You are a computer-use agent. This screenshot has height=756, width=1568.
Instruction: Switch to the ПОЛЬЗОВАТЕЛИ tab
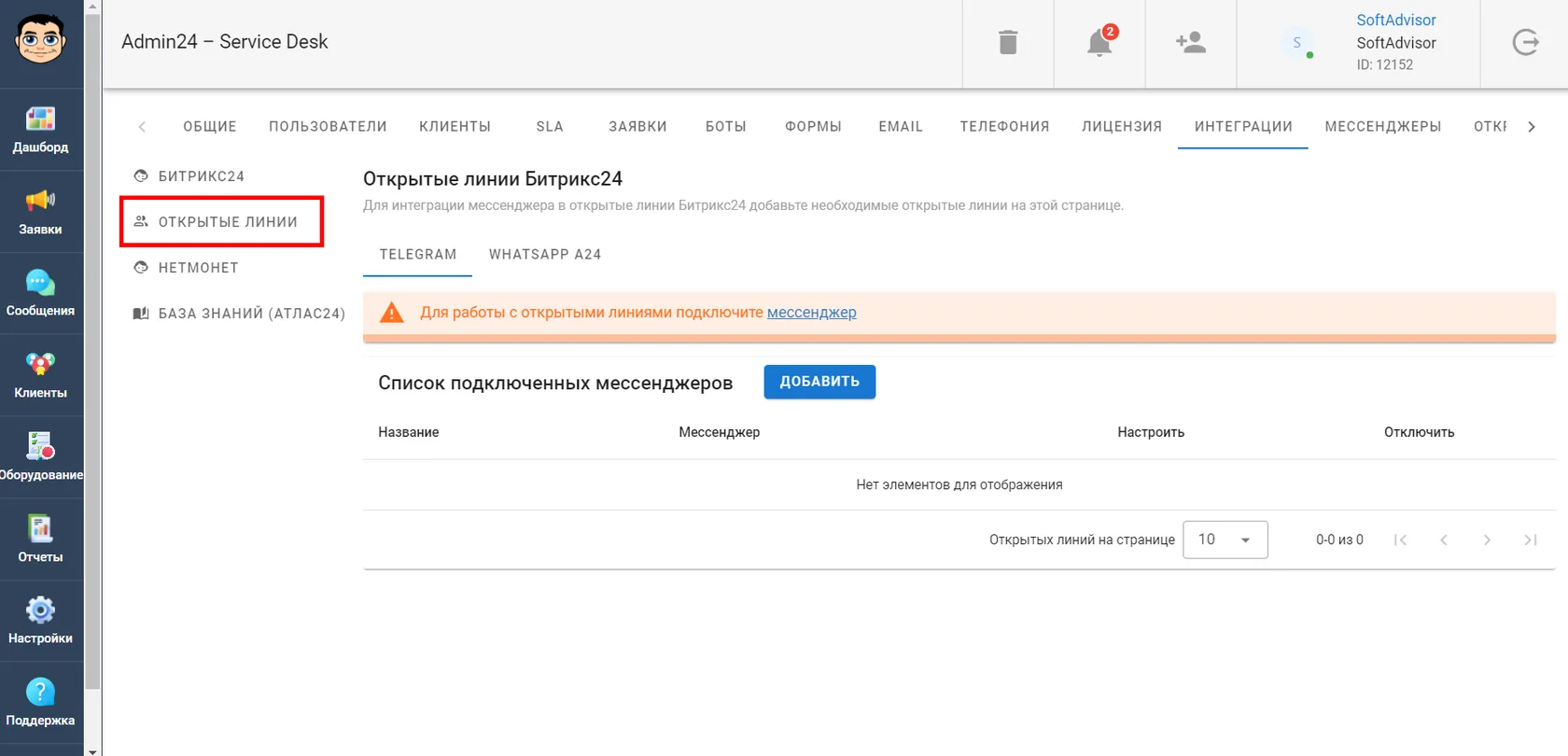(x=328, y=127)
